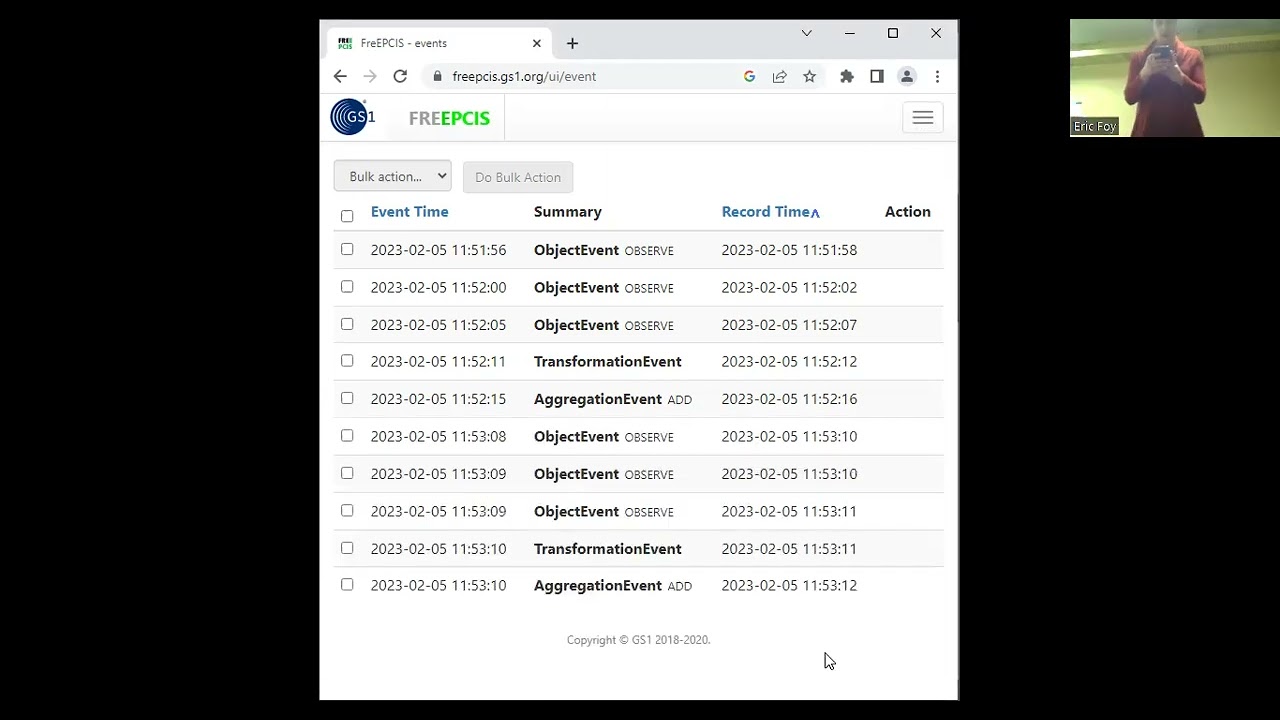
Task: Click the GS1 logo
Action: (x=353, y=117)
